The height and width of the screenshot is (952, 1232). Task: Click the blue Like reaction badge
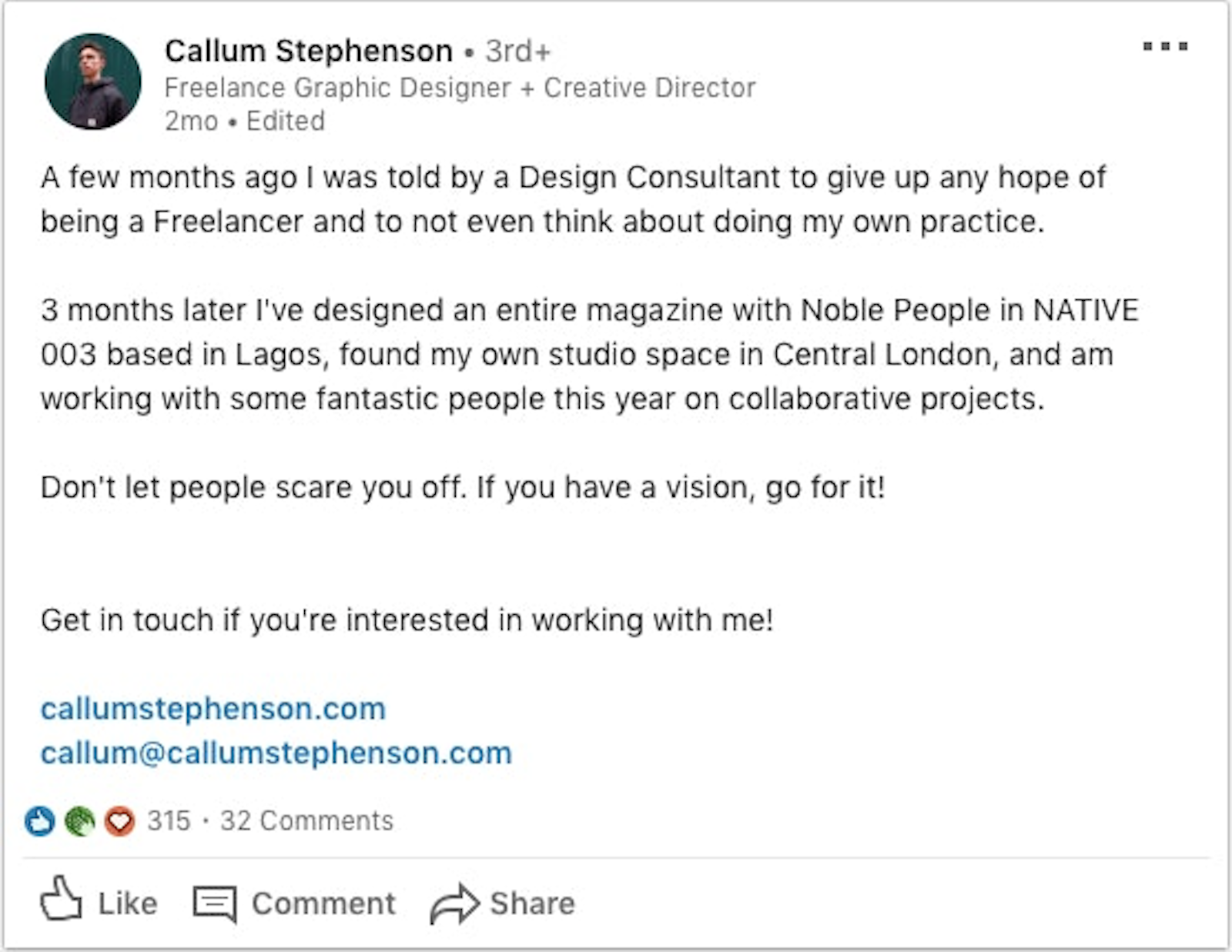(39, 821)
